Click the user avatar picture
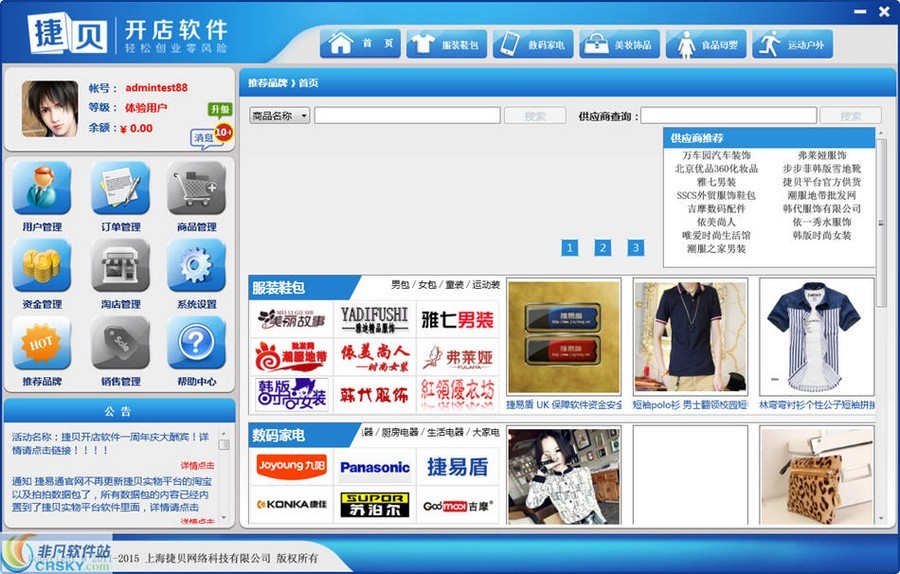The width and height of the screenshot is (900, 574). (50, 108)
